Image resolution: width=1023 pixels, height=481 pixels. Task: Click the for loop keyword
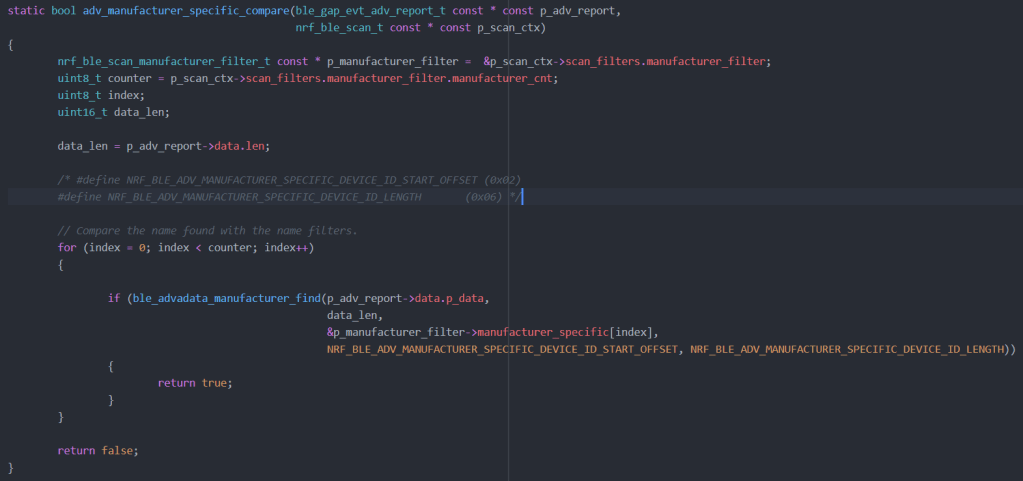[x=67, y=248]
